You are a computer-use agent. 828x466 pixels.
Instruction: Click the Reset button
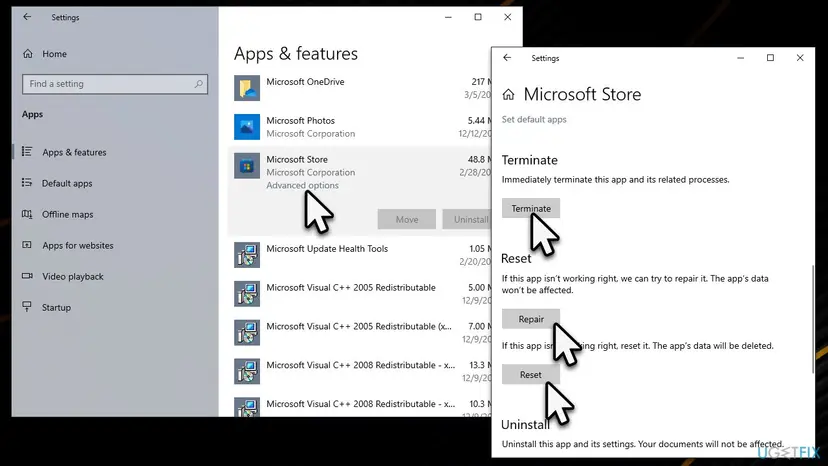click(531, 375)
